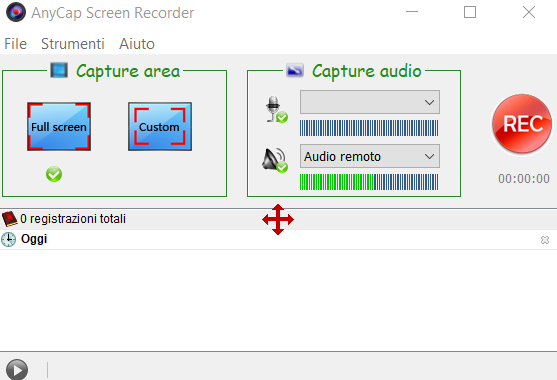Click the Oggi clock icon
Image resolution: width=557 pixels, height=380 pixels.
pyautogui.click(x=8, y=239)
